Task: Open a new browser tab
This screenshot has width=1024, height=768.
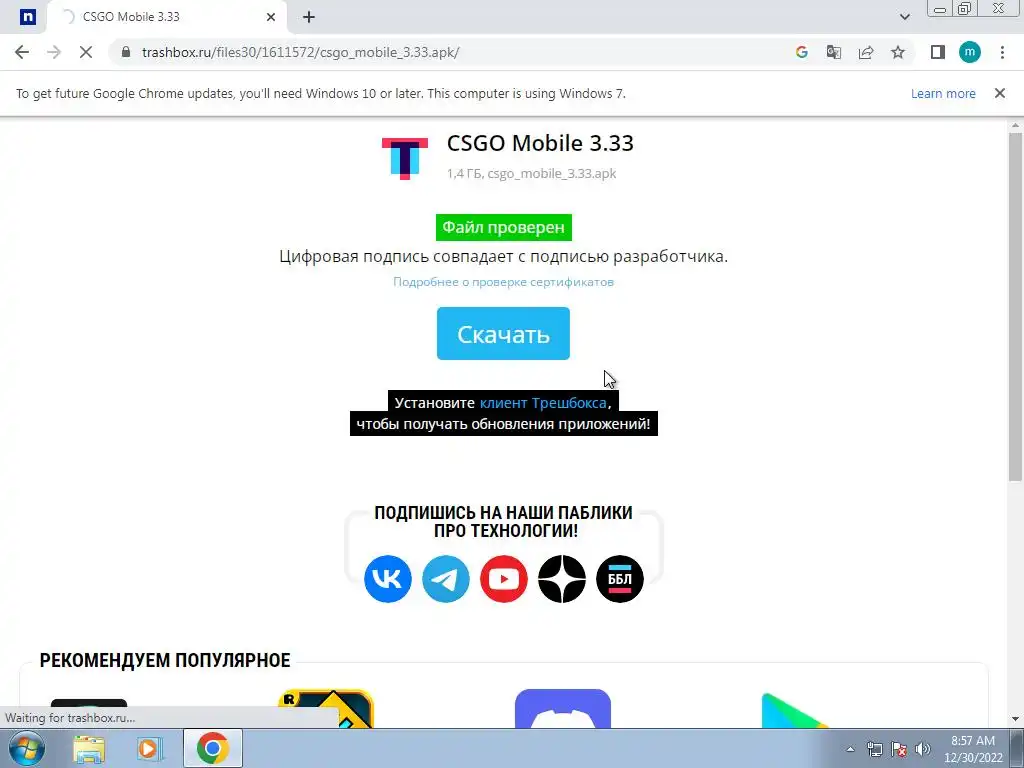Action: [x=309, y=17]
